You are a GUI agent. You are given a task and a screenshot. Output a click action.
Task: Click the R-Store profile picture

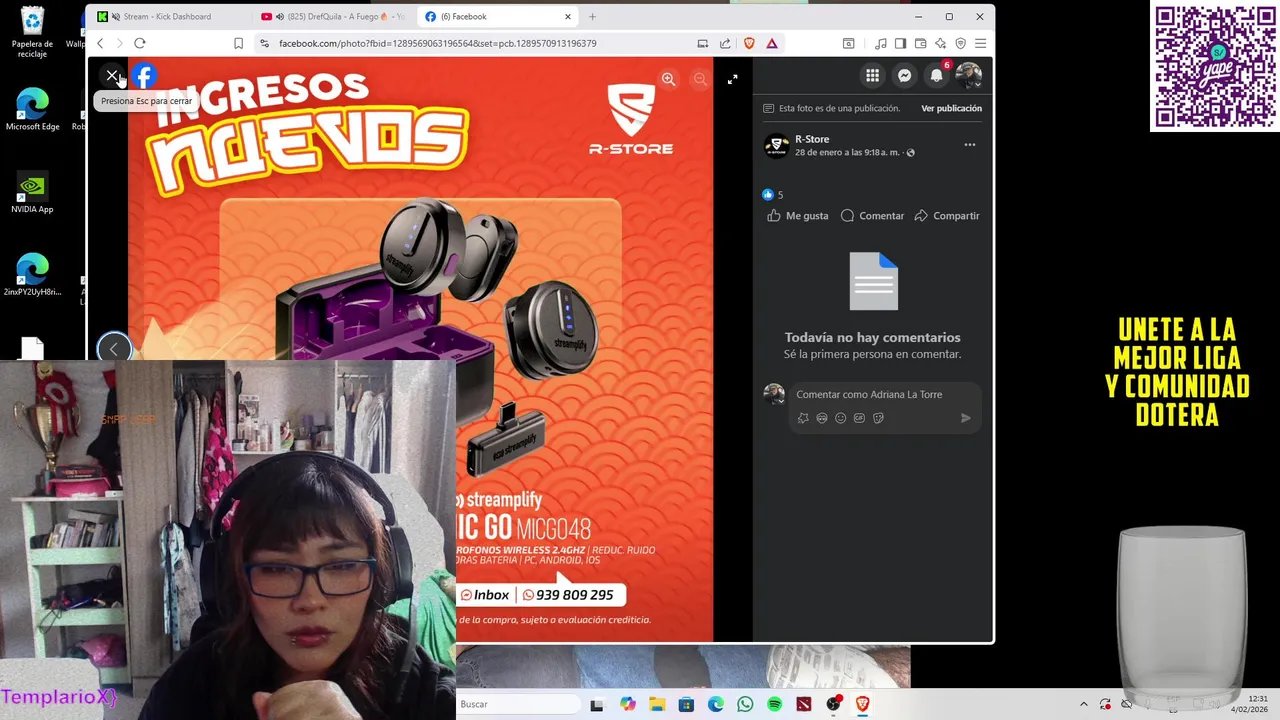coord(776,146)
